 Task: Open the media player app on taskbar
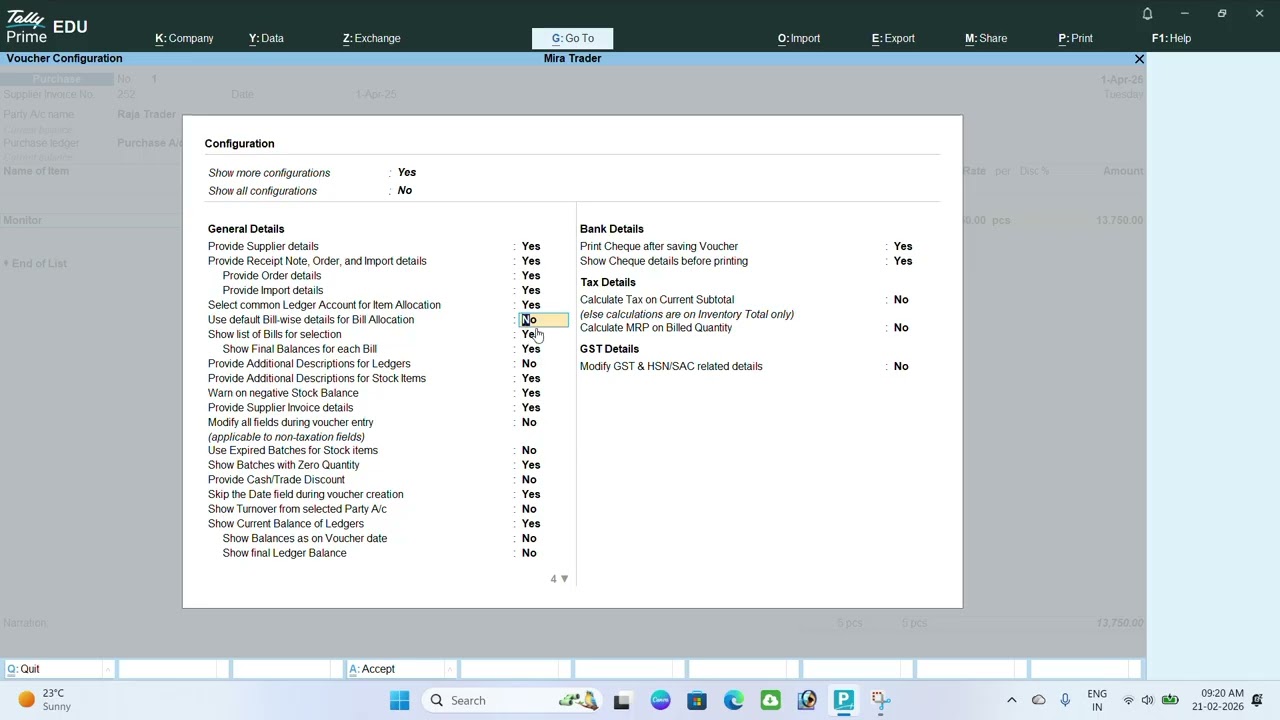coord(807,700)
